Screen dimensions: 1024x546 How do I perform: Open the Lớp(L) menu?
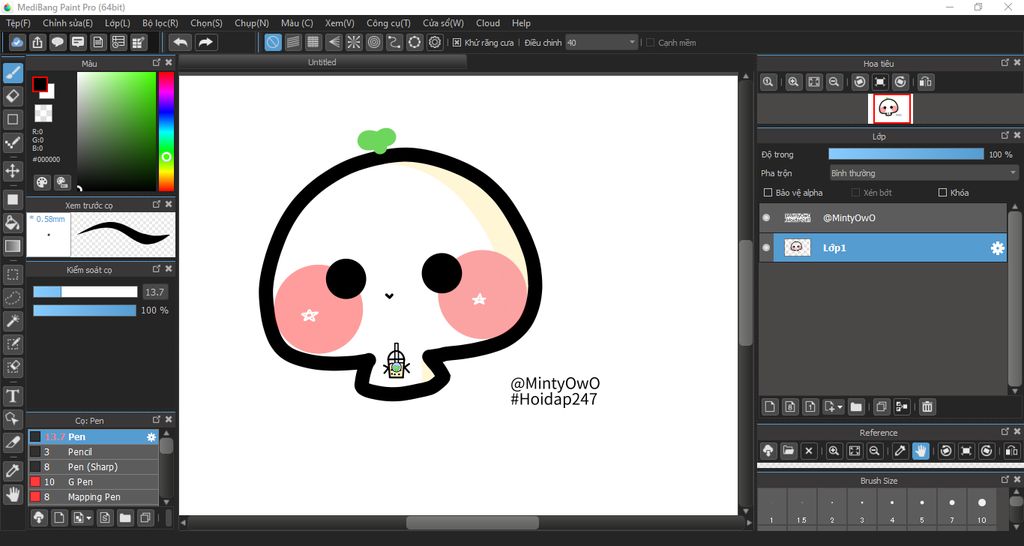[x=118, y=23]
